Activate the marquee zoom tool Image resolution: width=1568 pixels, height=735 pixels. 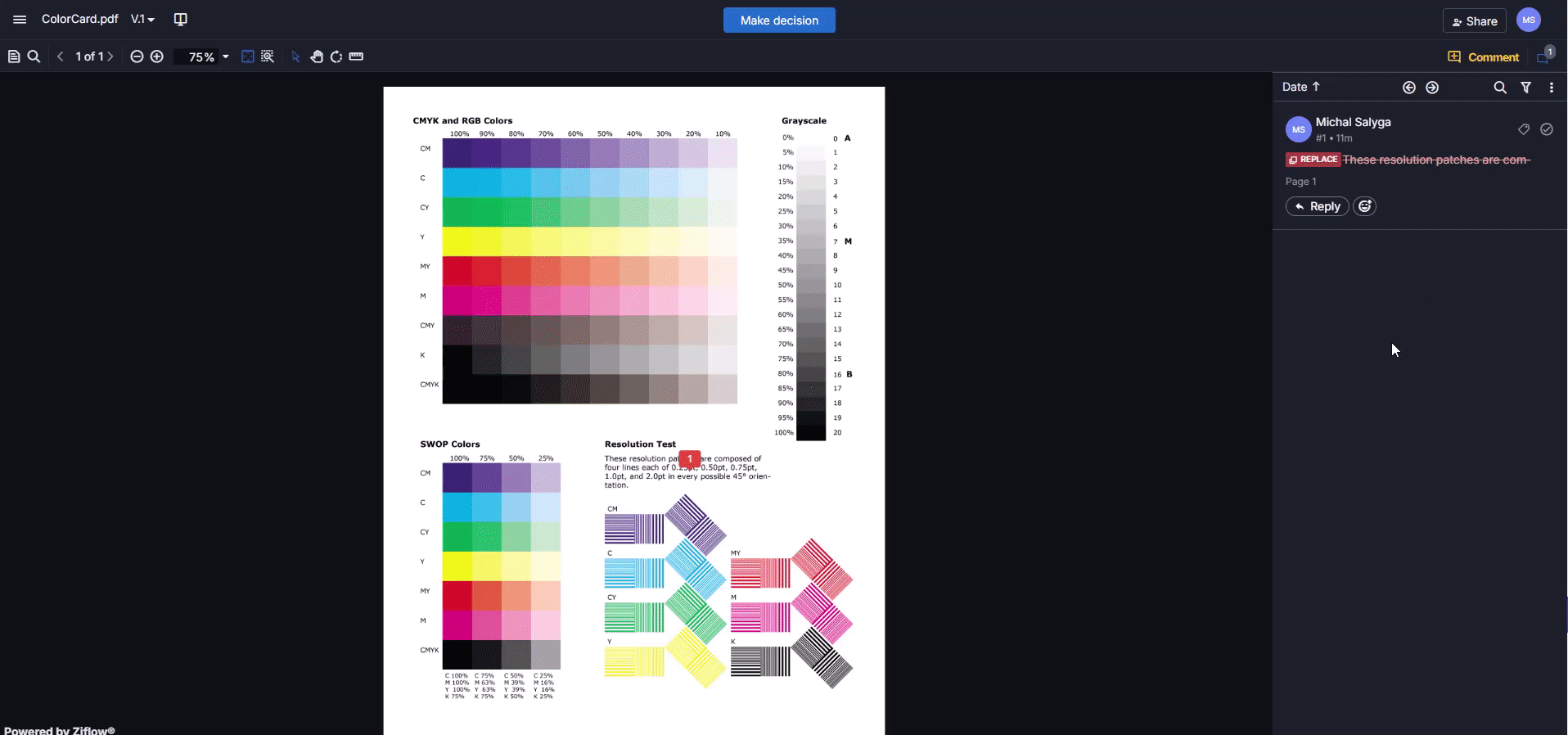(268, 56)
